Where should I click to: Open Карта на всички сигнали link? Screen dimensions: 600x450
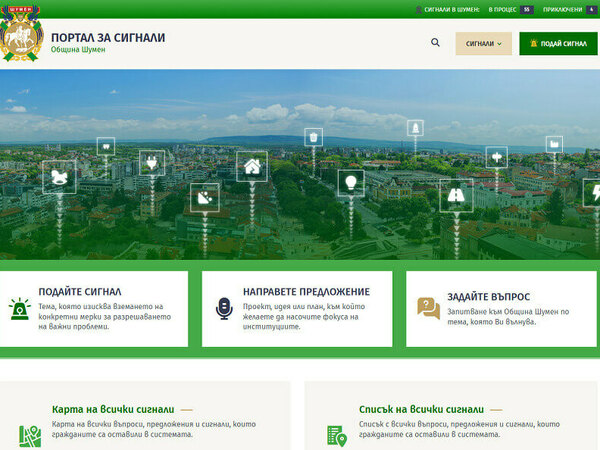[113, 409]
